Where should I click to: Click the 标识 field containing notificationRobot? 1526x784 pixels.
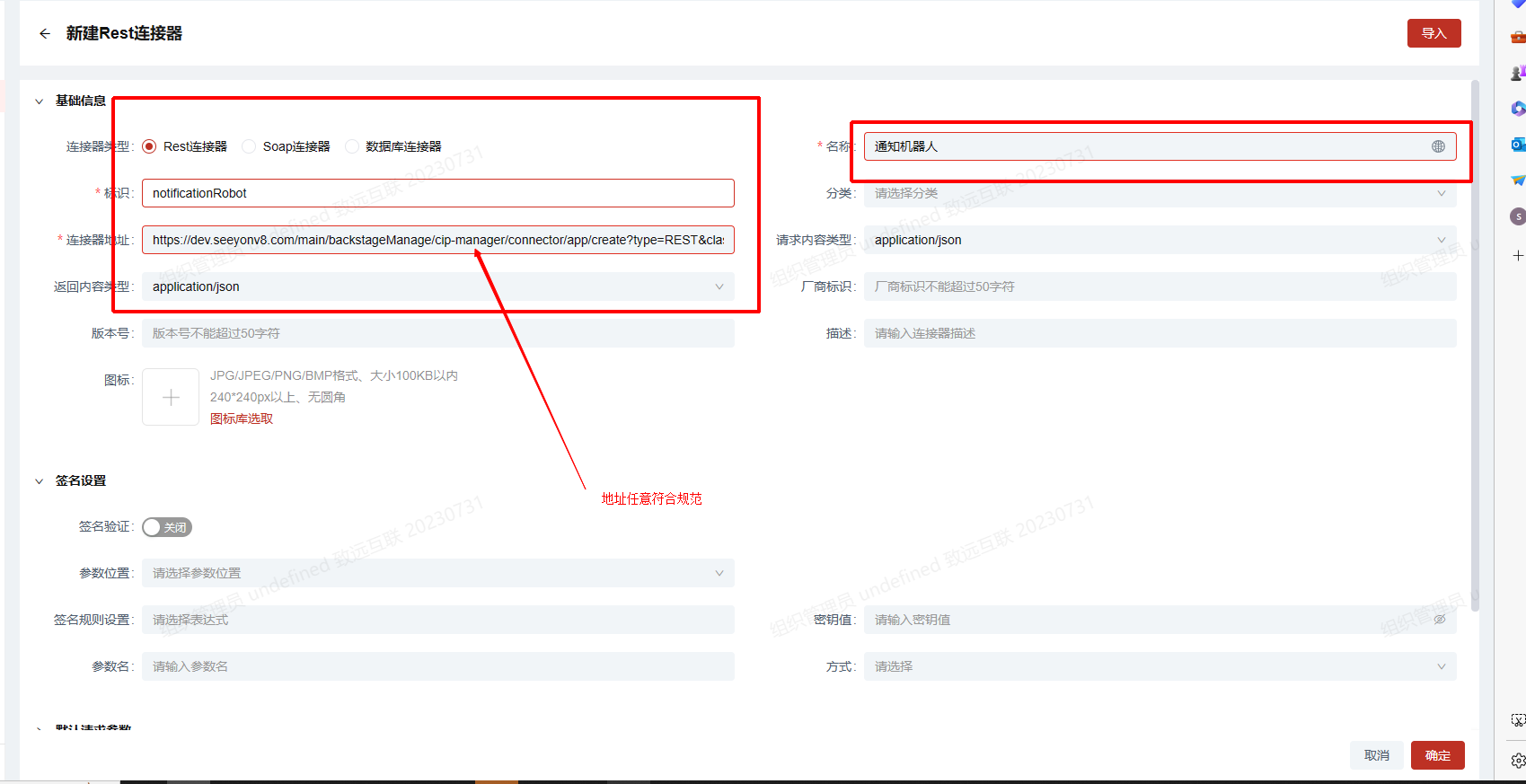(438, 193)
